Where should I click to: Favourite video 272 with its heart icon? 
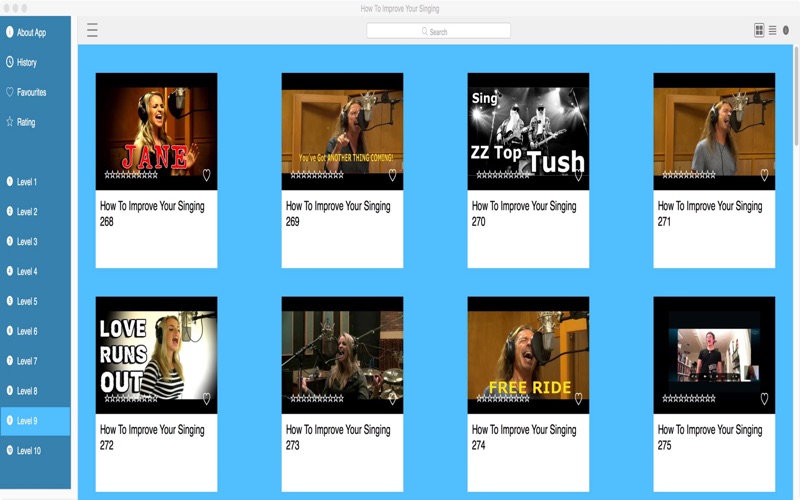(206, 398)
